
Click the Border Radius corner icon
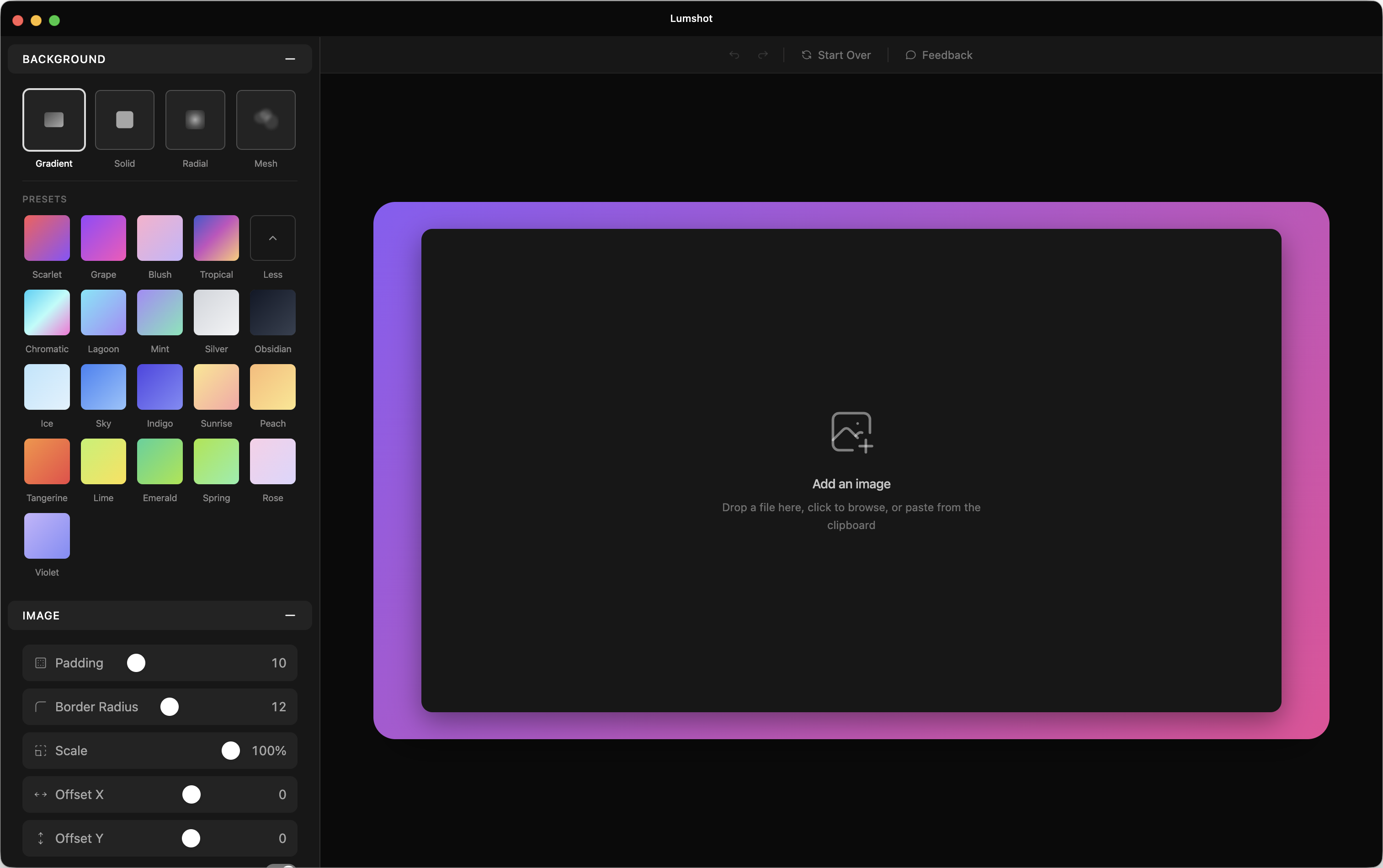(x=40, y=707)
